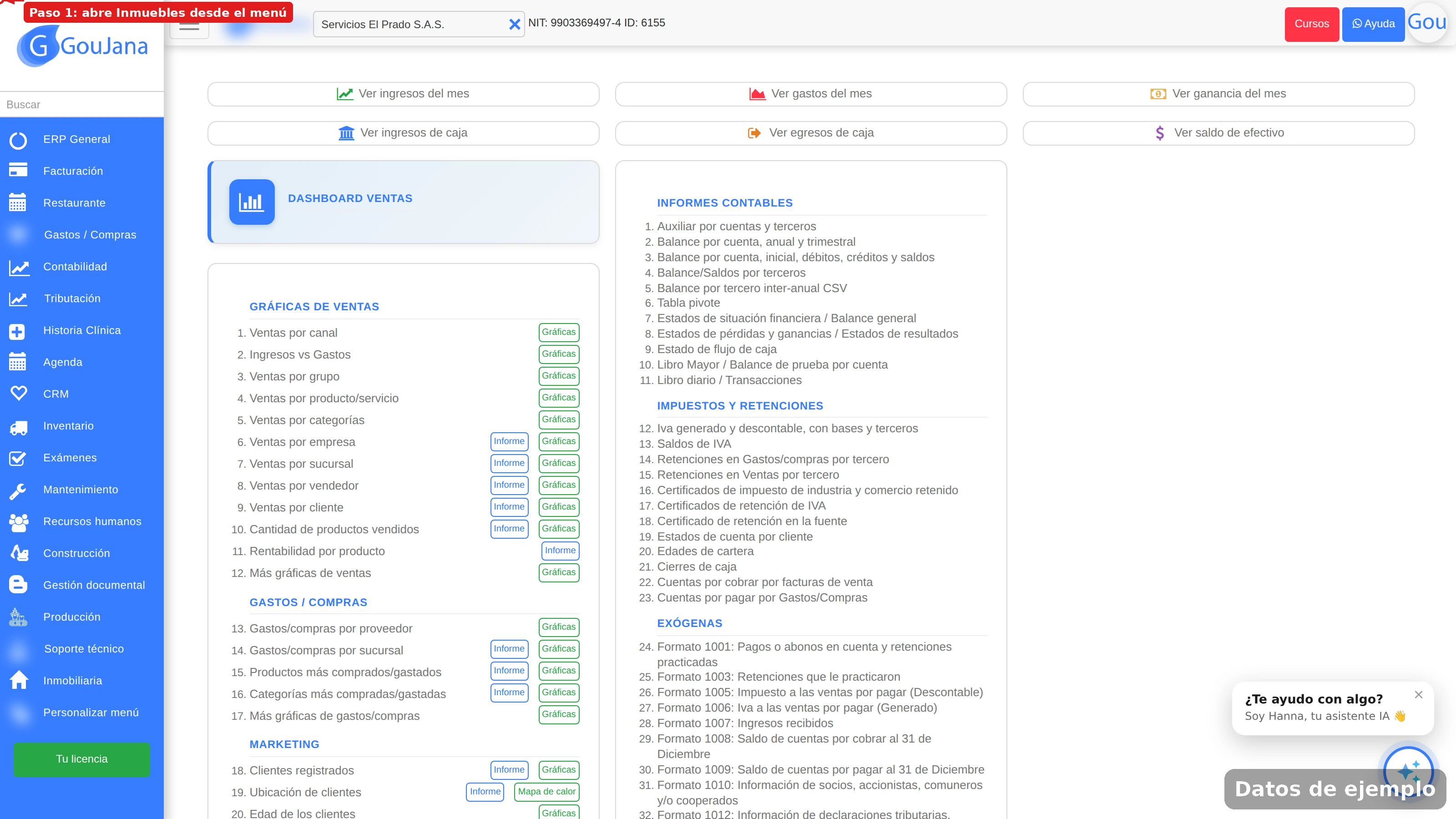Image resolution: width=1456 pixels, height=819 pixels.
Task: Open the ERP General icon in sidebar
Action: point(18,140)
